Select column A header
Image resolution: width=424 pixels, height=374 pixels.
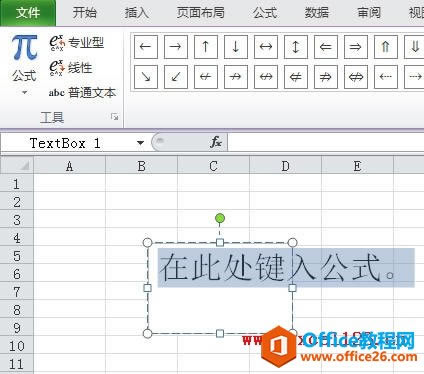click(69, 165)
